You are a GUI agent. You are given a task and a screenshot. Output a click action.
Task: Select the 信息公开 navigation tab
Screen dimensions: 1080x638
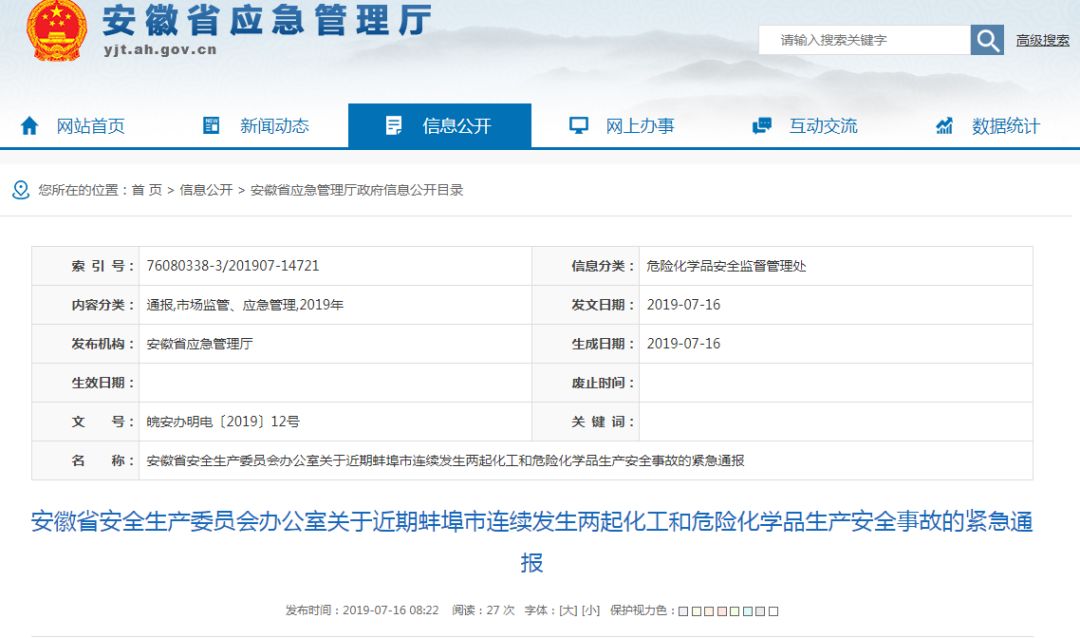click(x=439, y=126)
